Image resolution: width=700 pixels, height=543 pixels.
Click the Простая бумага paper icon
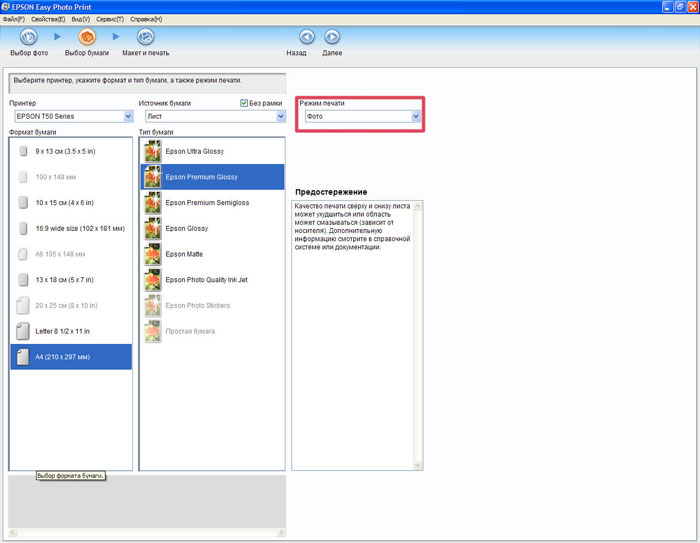point(153,331)
